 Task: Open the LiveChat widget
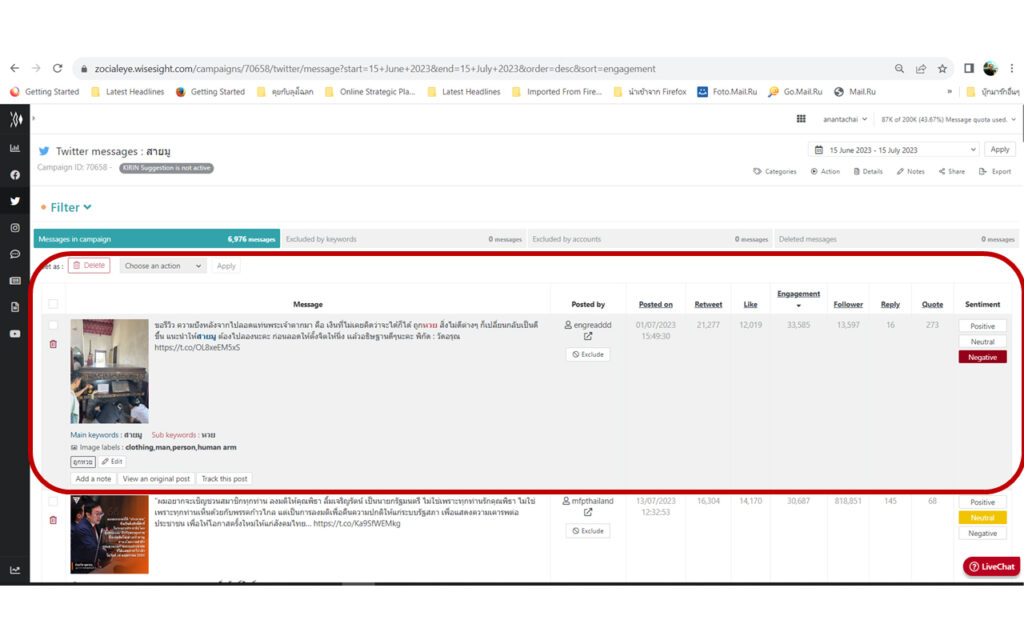pos(991,566)
